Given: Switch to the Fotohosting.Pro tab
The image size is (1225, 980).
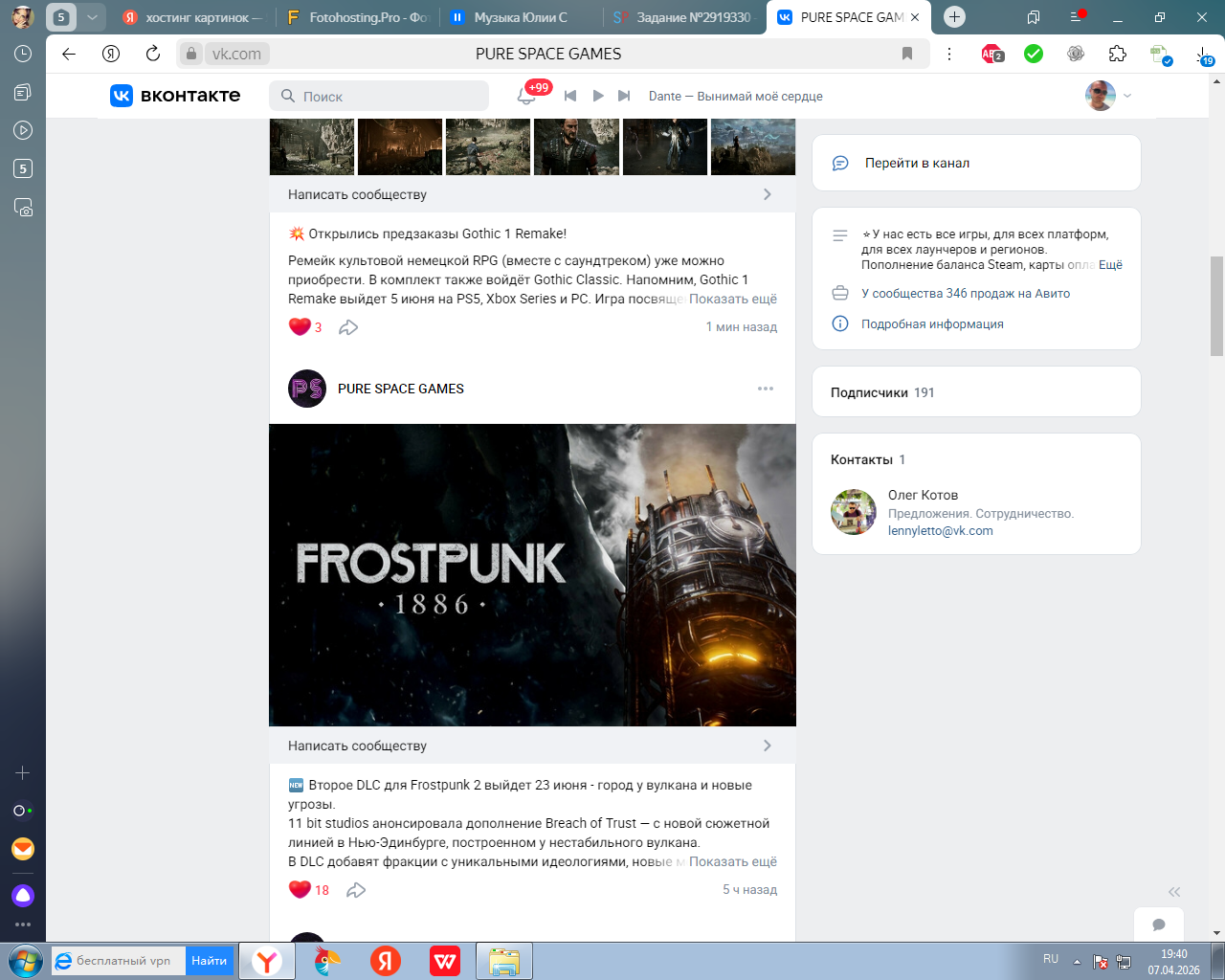Looking at the screenshot, I should pos(359,17).
